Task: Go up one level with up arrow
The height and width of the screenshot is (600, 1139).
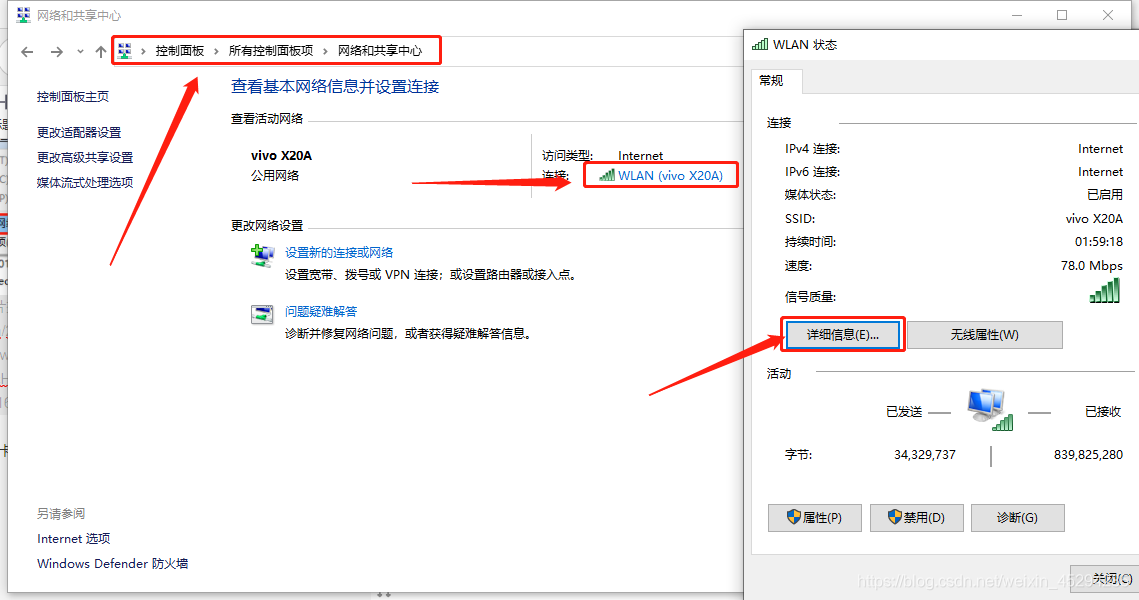Action: [101, 52]
